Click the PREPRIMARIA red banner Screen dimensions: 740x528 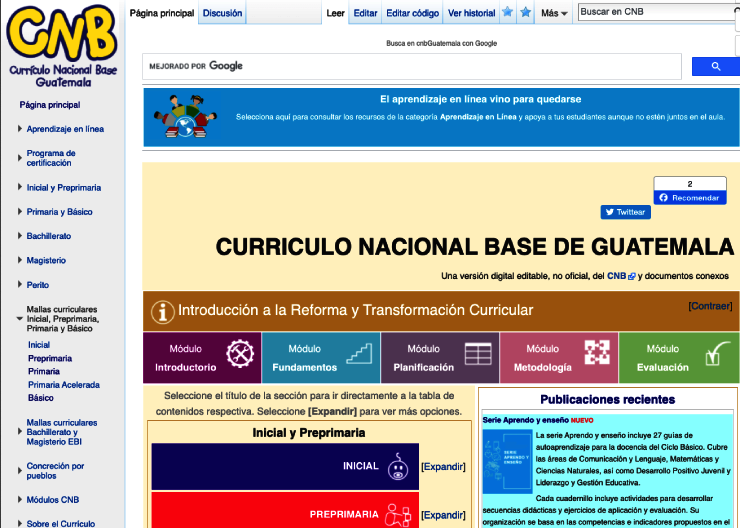point(285,511)
